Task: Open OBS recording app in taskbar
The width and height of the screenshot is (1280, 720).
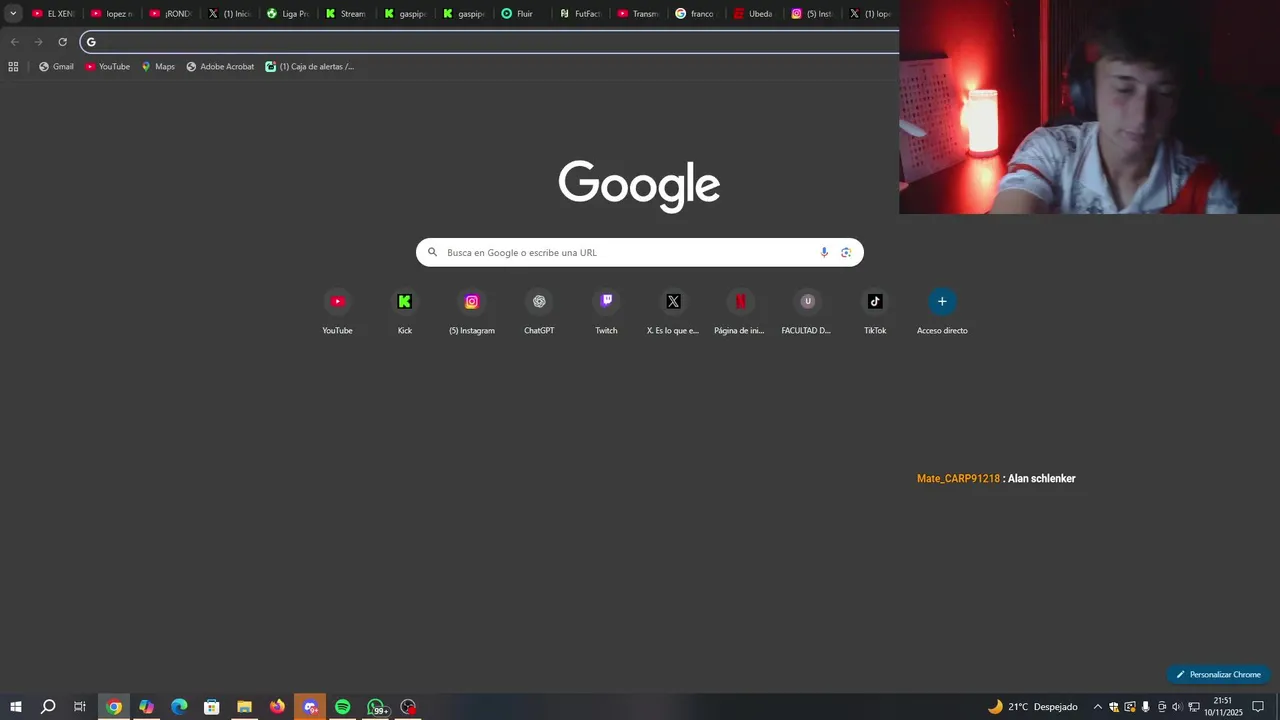Action: coord(408,707)
